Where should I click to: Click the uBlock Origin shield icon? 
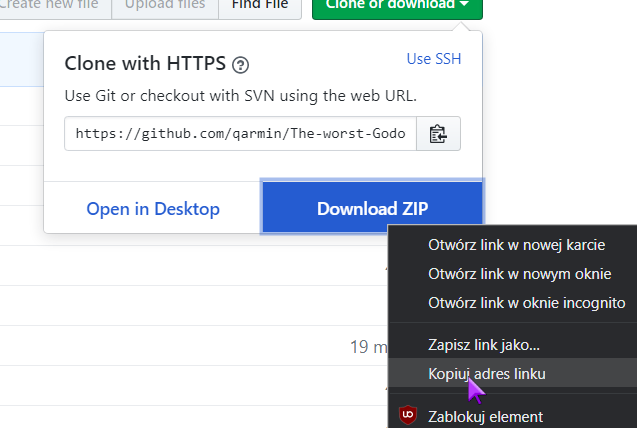pyautogui.click(x=408, y=415)
